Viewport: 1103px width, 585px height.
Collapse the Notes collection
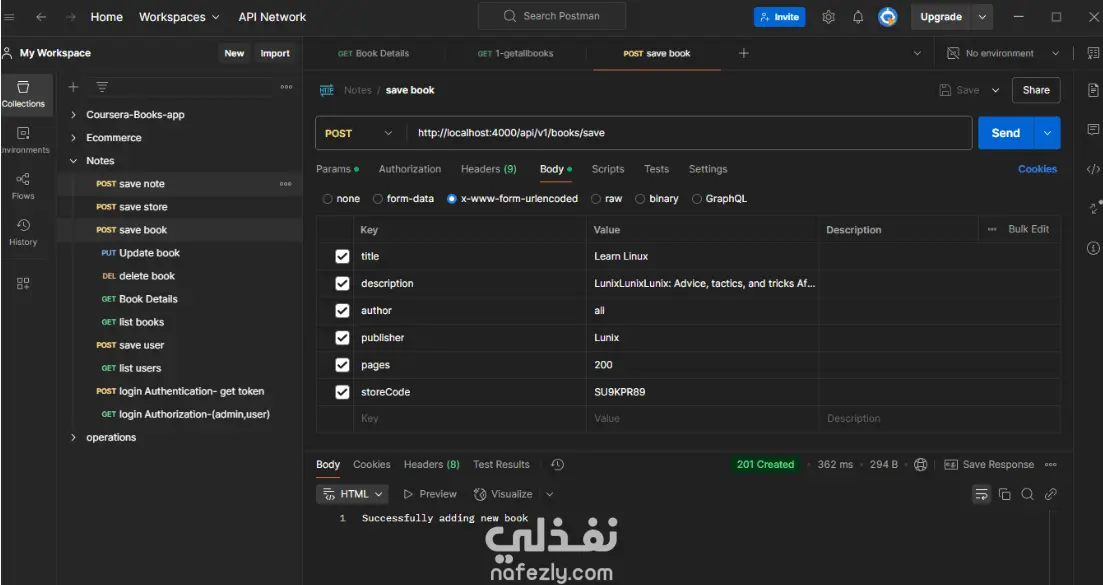click(x=73, y=161)
